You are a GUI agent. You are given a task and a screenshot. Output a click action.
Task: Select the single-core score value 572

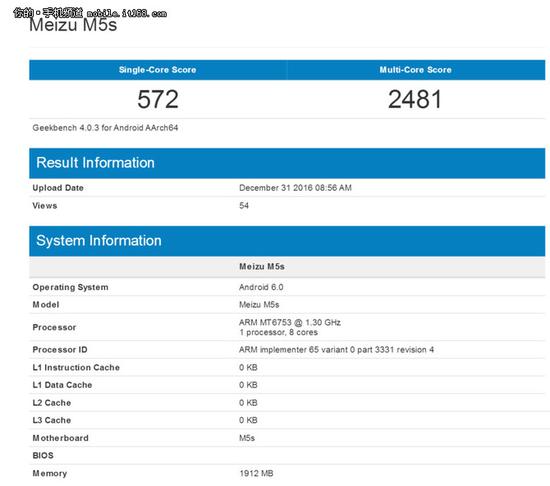(x=158, y=99)
